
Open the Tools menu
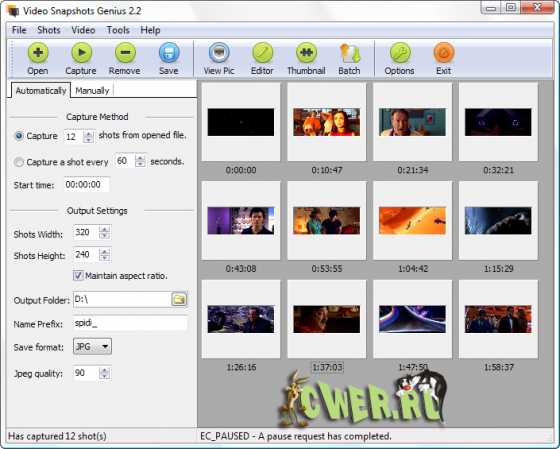(118, 30)
